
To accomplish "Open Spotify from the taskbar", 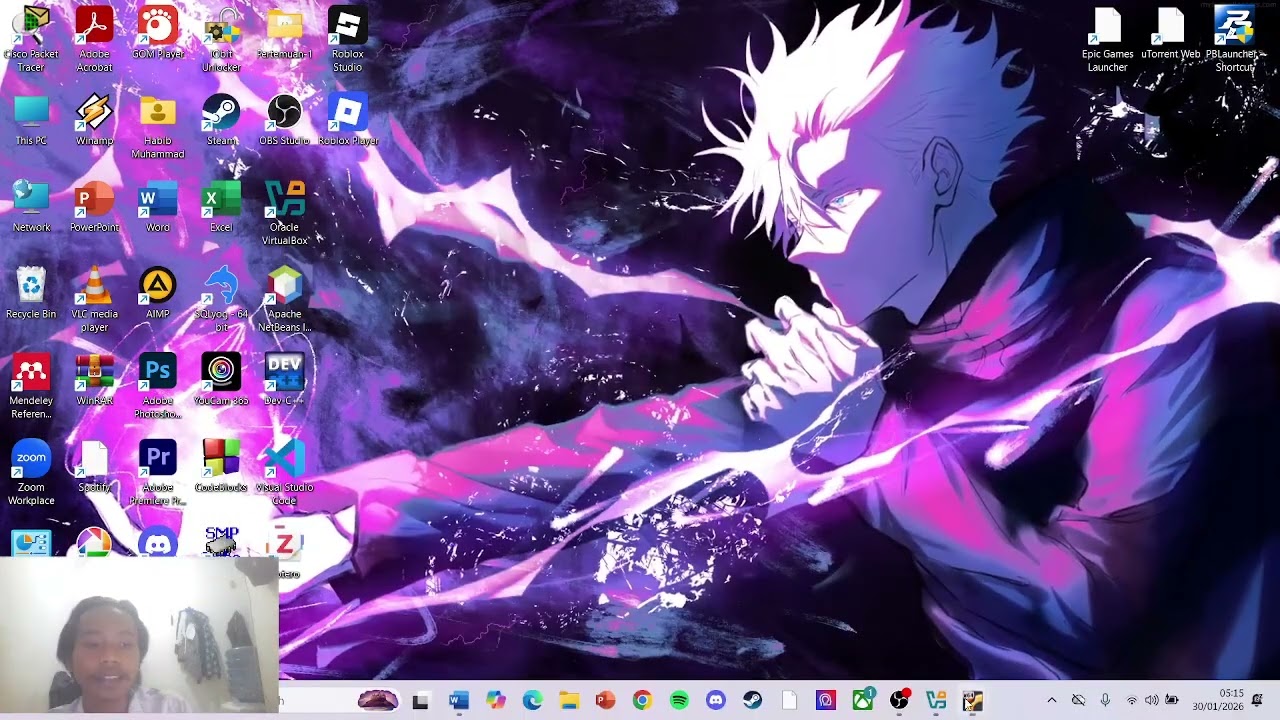I will pos(679,701).
